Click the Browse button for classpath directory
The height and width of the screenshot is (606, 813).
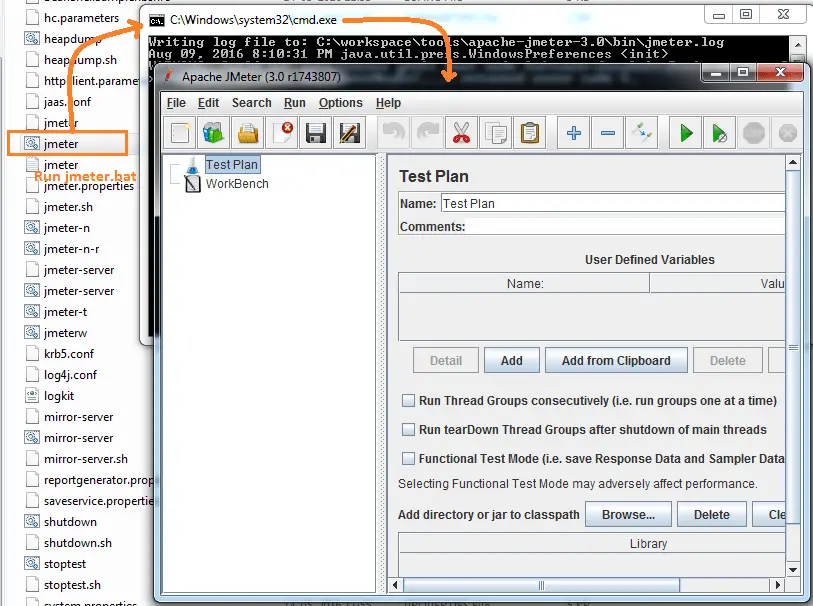click(628, 514)
